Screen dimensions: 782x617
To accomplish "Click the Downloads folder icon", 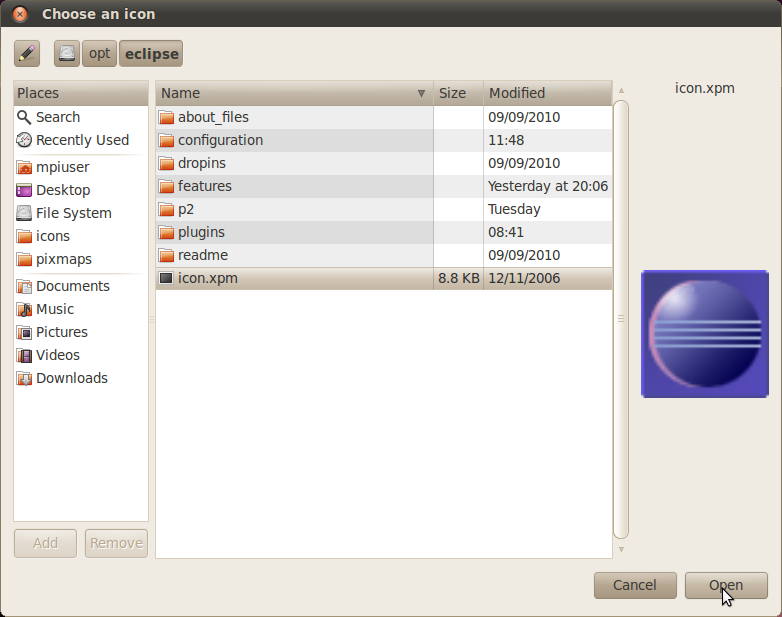I will 24,378.
